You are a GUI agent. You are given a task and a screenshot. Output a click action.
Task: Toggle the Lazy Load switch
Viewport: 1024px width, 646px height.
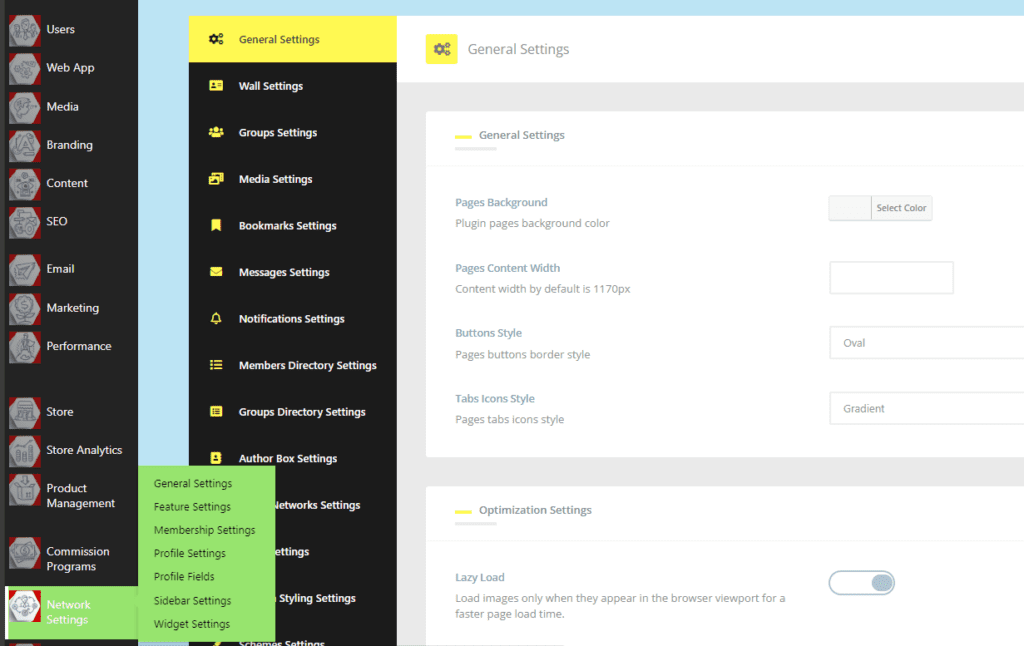[x=861, y=583]
